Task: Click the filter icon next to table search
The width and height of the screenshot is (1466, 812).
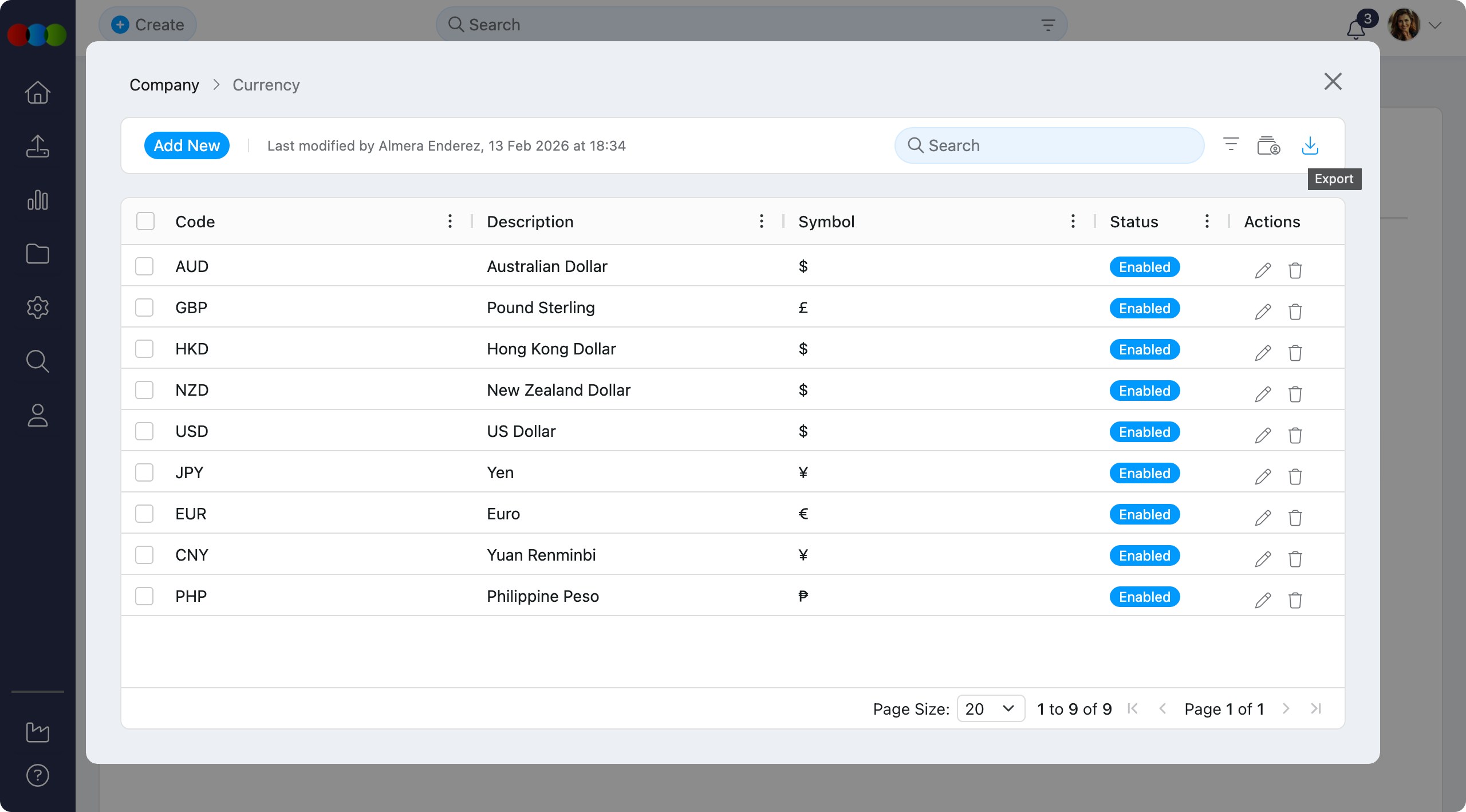Action: click(1231, 144)
